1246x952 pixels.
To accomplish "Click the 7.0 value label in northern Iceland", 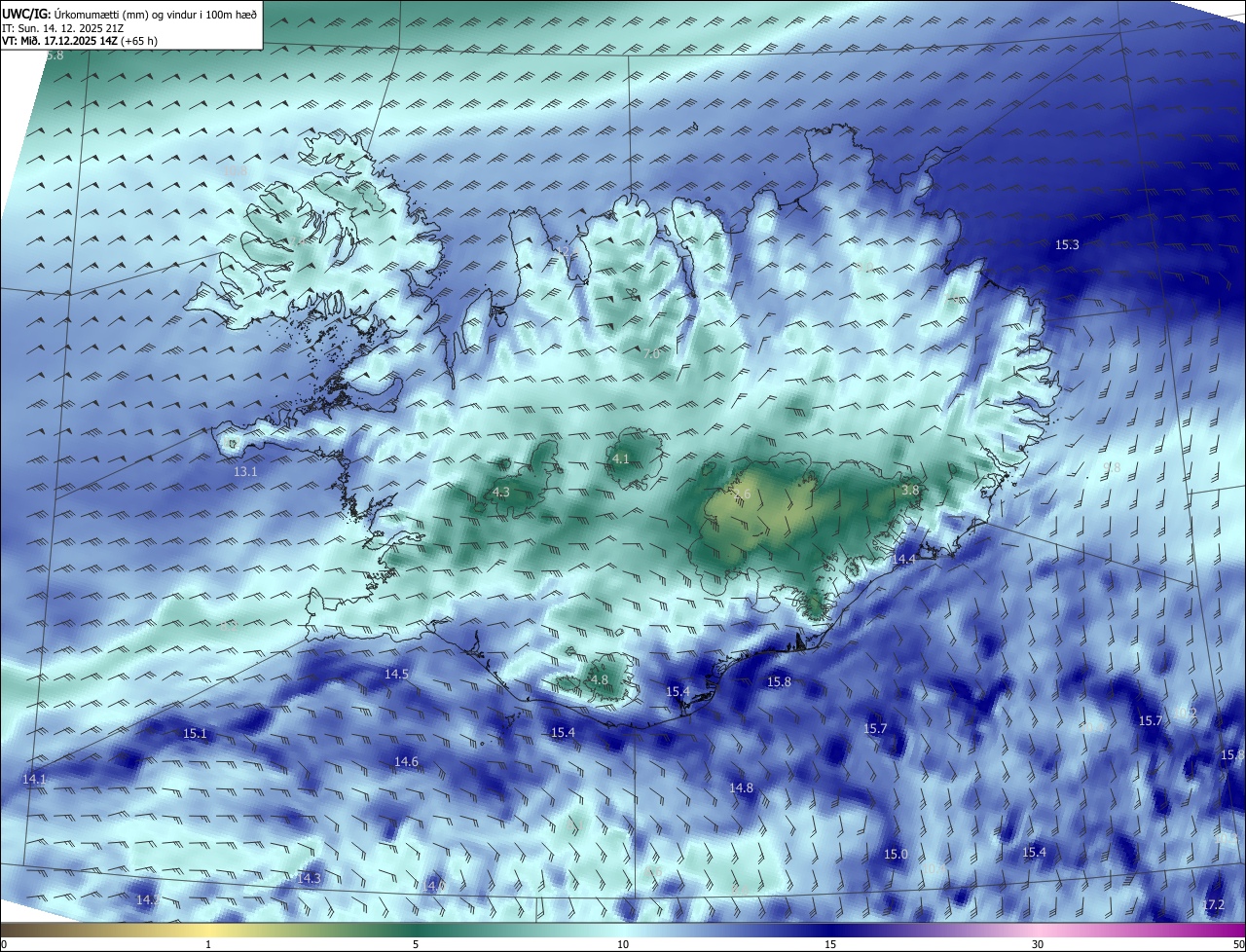I will coord(651,354).
